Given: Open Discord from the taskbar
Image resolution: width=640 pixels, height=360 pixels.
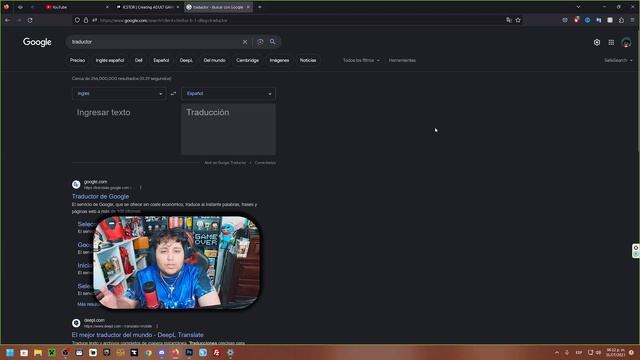Looking at the screenshot, I should [x=162, y=353].
